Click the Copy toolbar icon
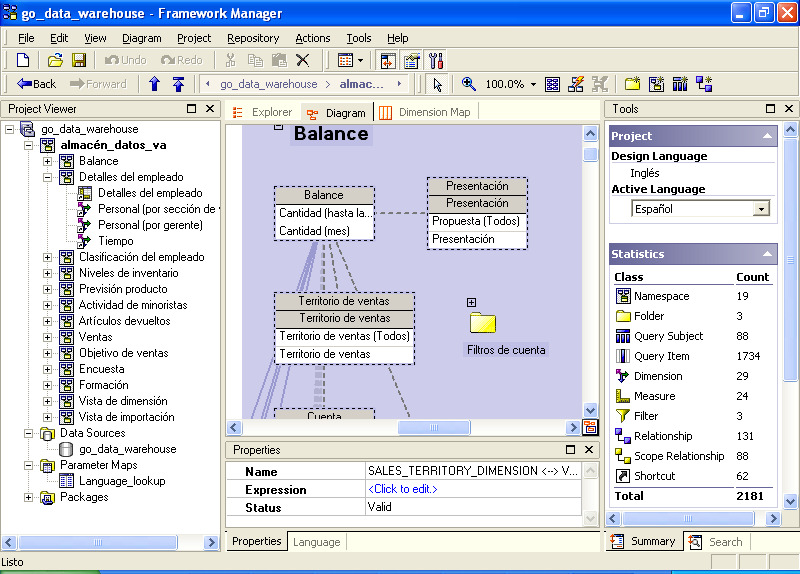Viewport: 800px width, 574px height. (x=255, y=60)
